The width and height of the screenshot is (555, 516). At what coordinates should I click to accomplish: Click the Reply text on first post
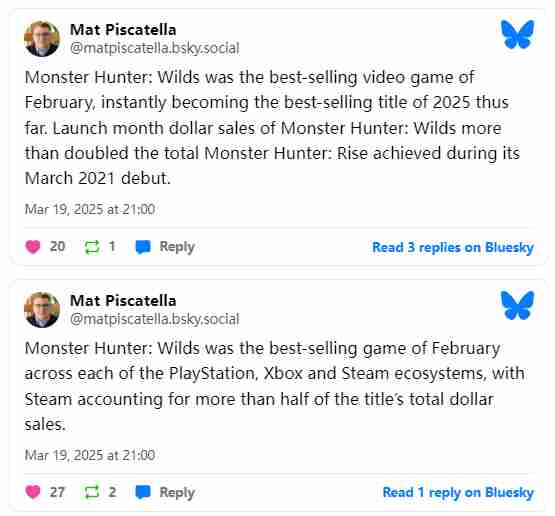pos(177,247)
